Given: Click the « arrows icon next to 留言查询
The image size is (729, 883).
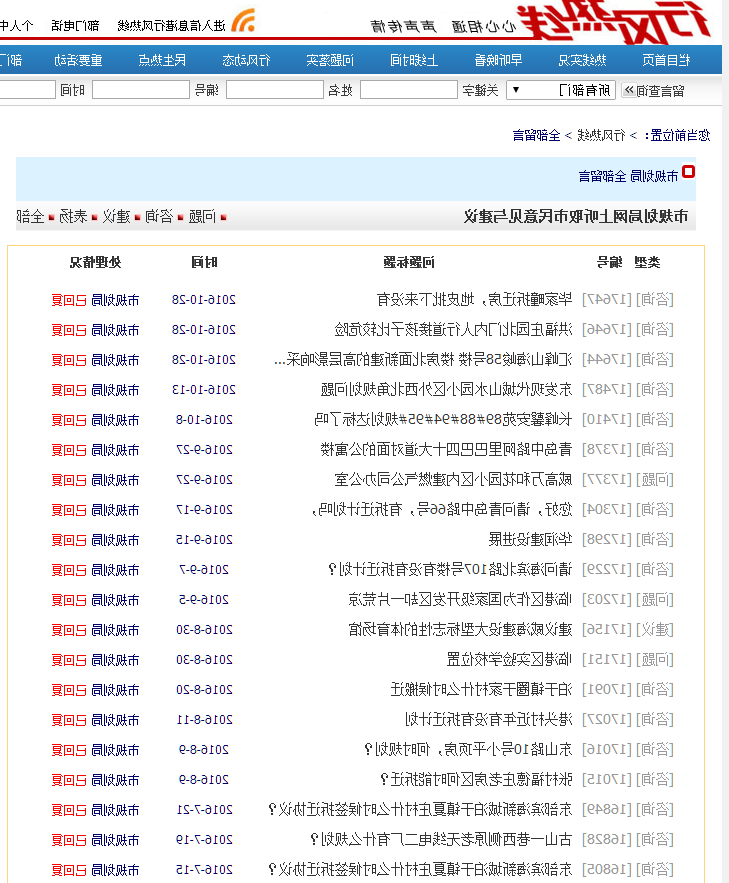Looking at the screenshot, I should [629, 90].
